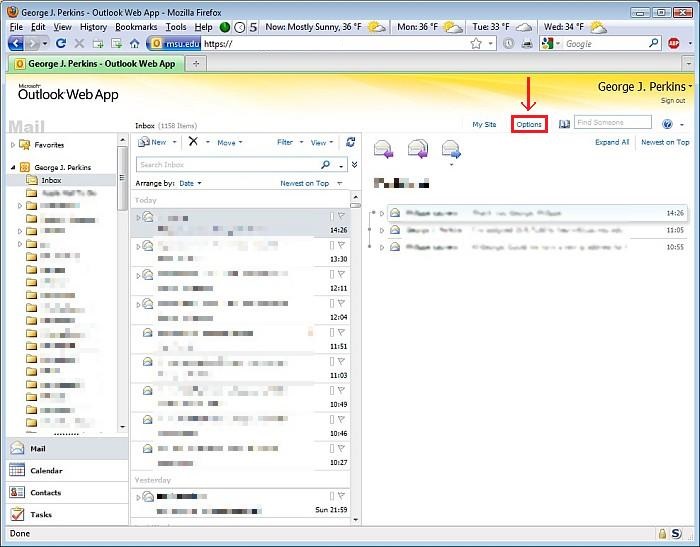Click Newest on Top in message list header
The height and width of the screenshot is (547, 700).
(x=304, y=183)
